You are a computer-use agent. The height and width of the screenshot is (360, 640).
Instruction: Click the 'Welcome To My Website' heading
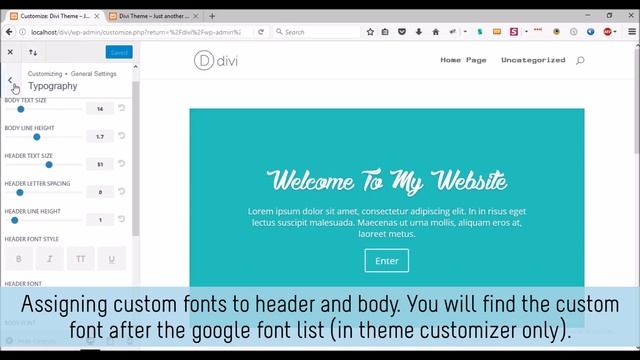[387, 181]
